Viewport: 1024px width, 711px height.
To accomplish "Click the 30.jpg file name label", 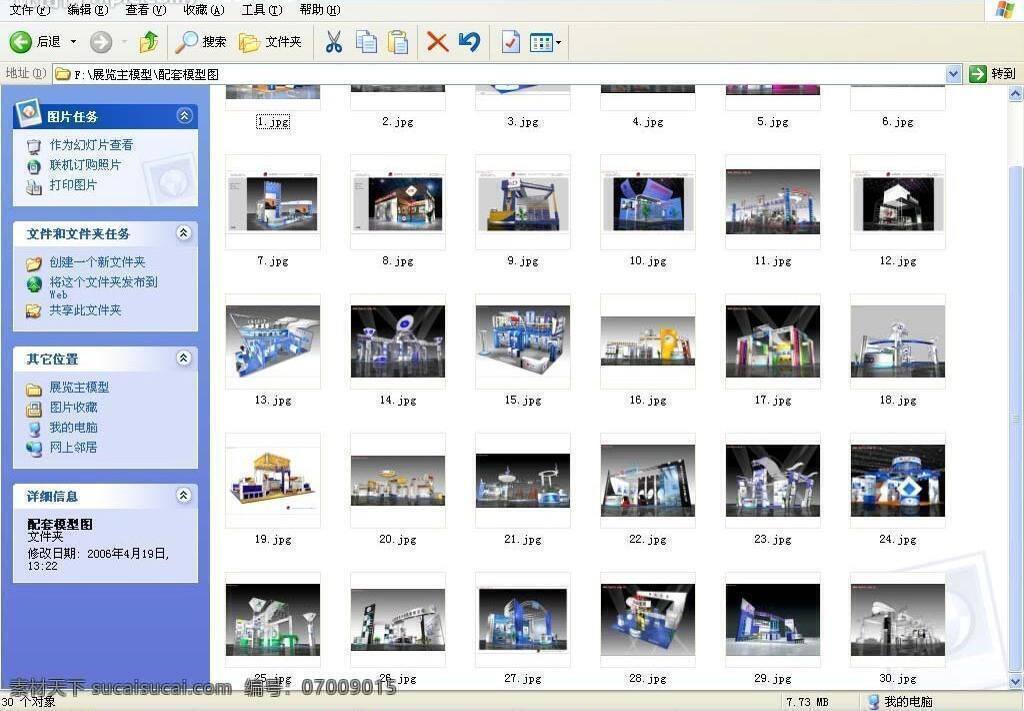I will pos(898,678).
